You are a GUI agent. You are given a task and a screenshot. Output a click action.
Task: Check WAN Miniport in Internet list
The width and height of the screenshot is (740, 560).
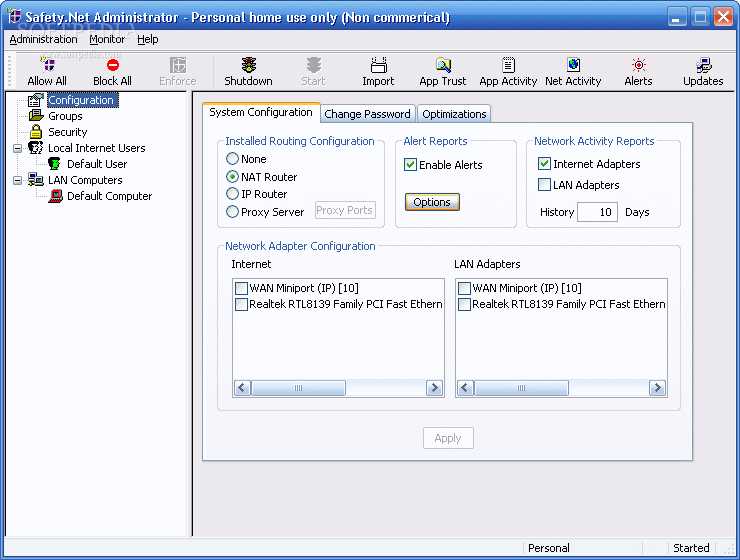click(241, 288)
